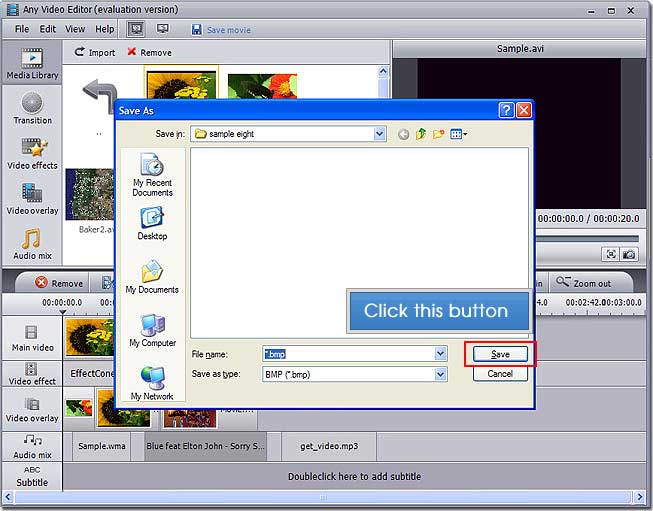Go to My Computer location
Screen dimensions: 653x511
click(152, 330)
